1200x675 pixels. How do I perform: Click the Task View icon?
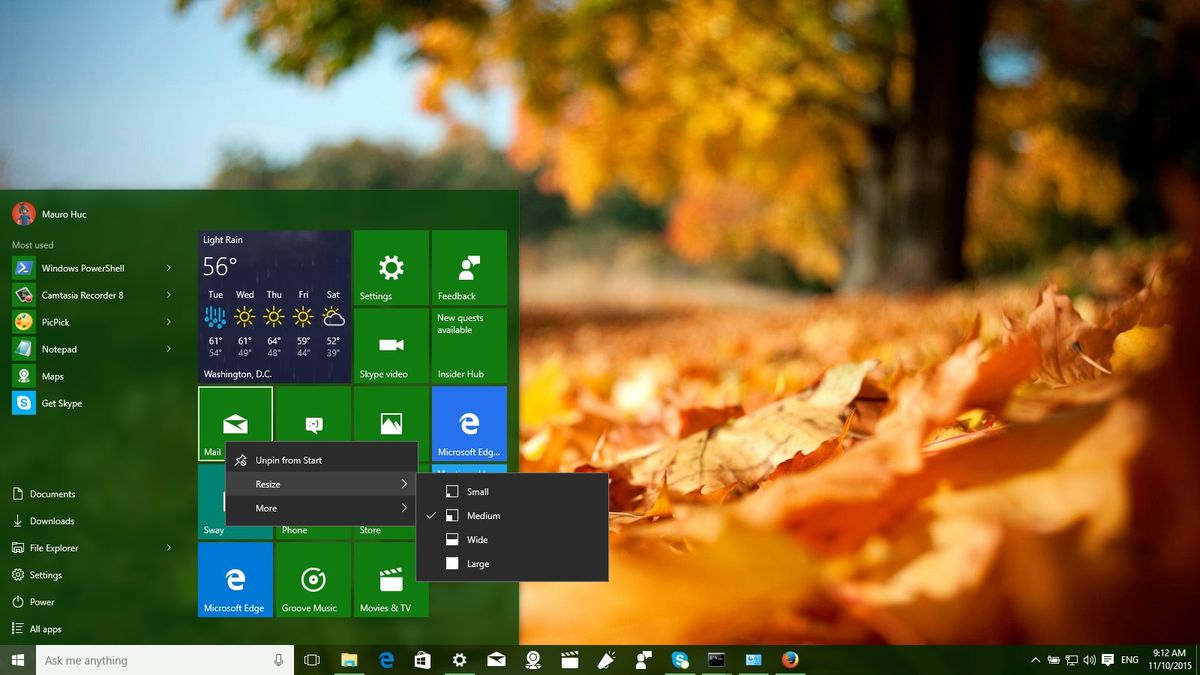311,660
